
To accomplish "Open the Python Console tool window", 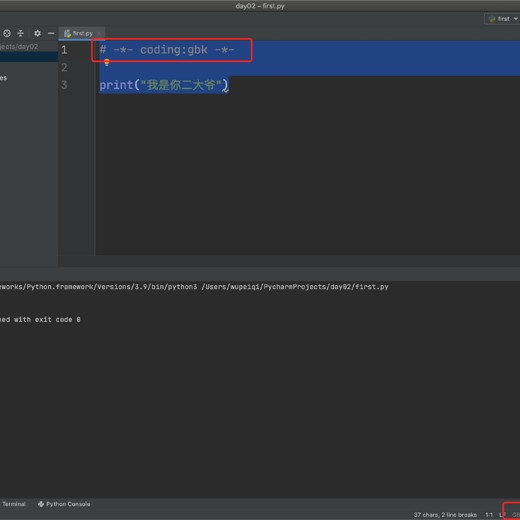I will tap(68, 504).
